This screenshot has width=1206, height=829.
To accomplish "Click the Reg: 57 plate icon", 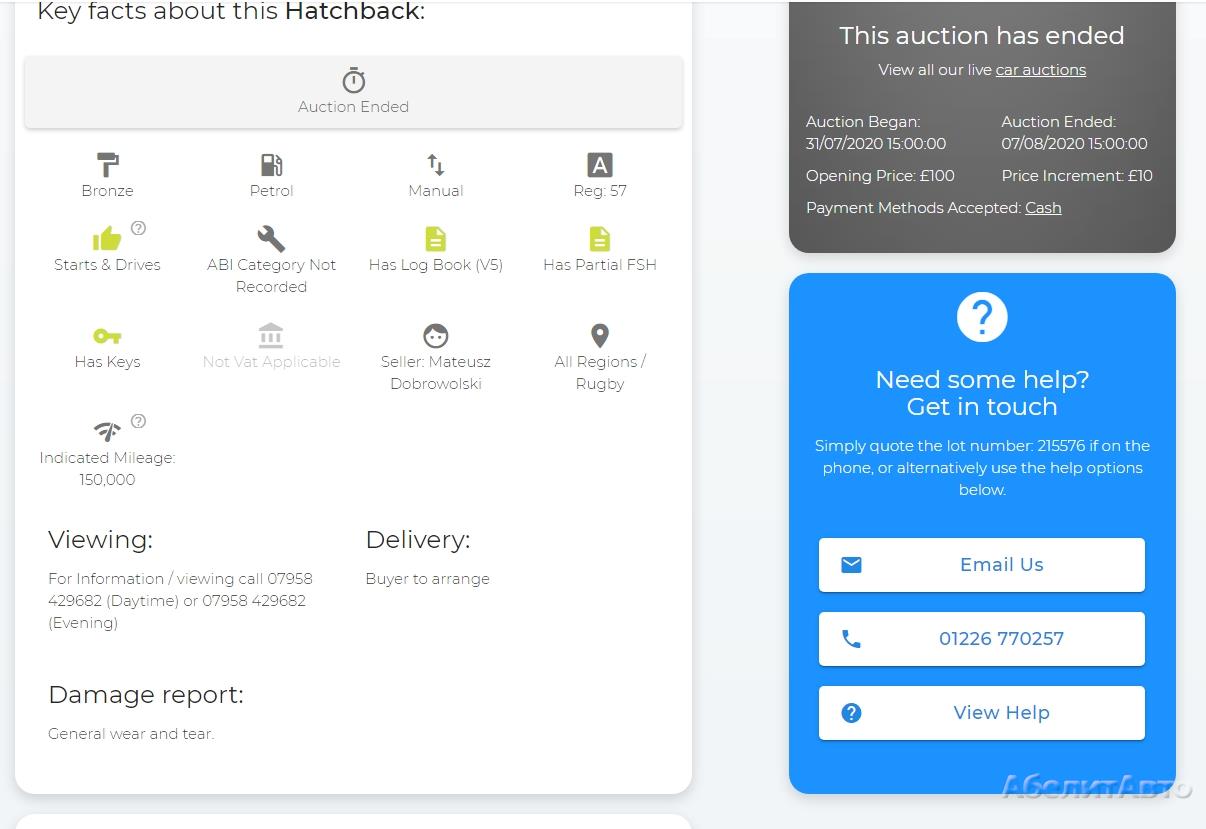I will [x=599, y=164].
